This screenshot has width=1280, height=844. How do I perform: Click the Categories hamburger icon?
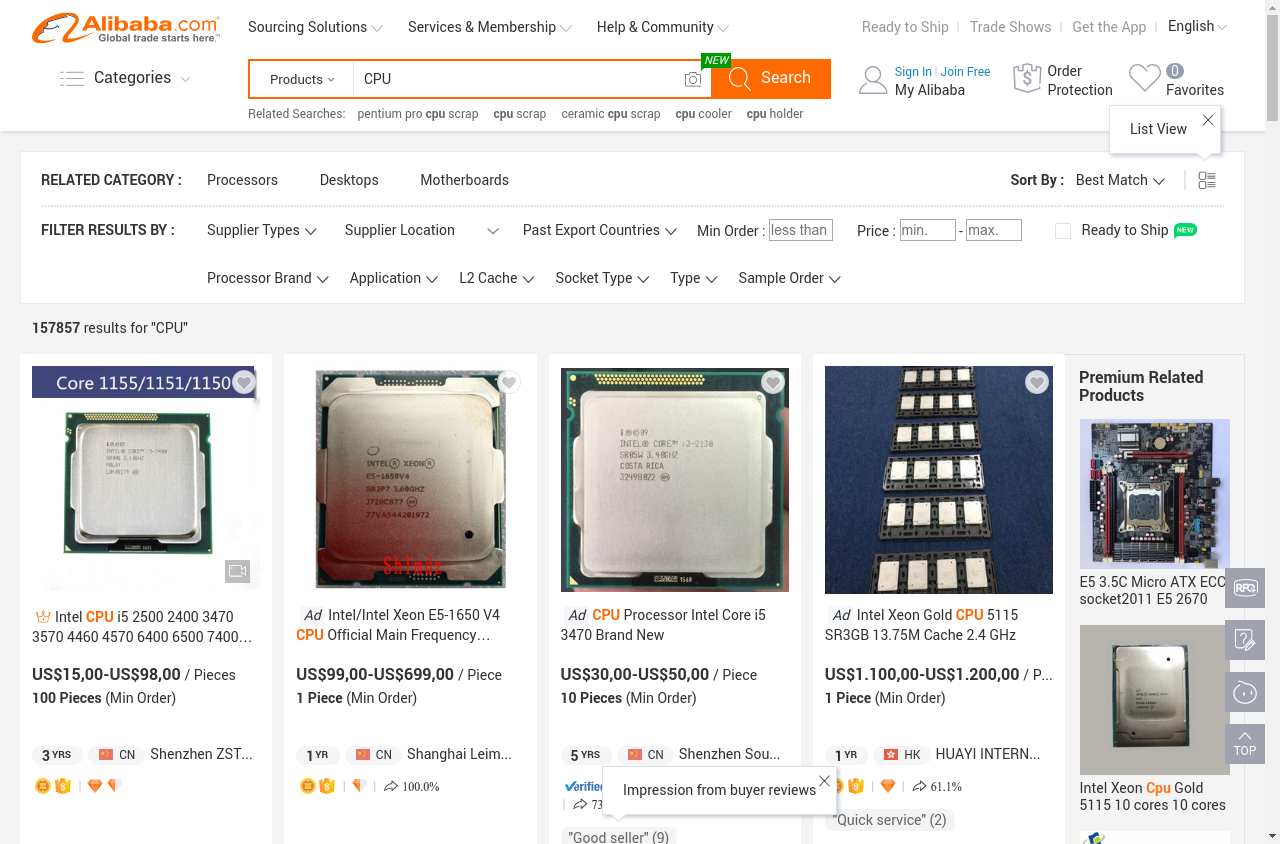72,78
